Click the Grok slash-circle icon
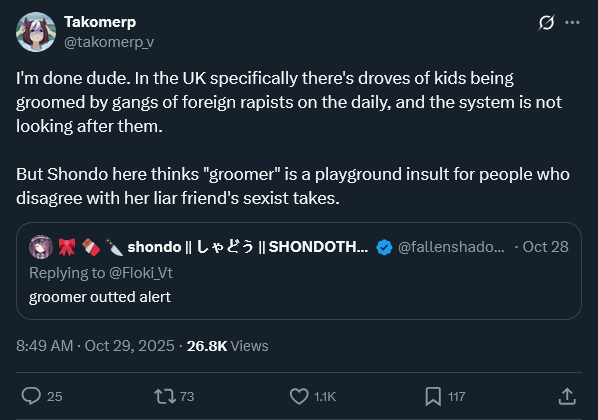598x420 pixels. [x=546, y=23]
